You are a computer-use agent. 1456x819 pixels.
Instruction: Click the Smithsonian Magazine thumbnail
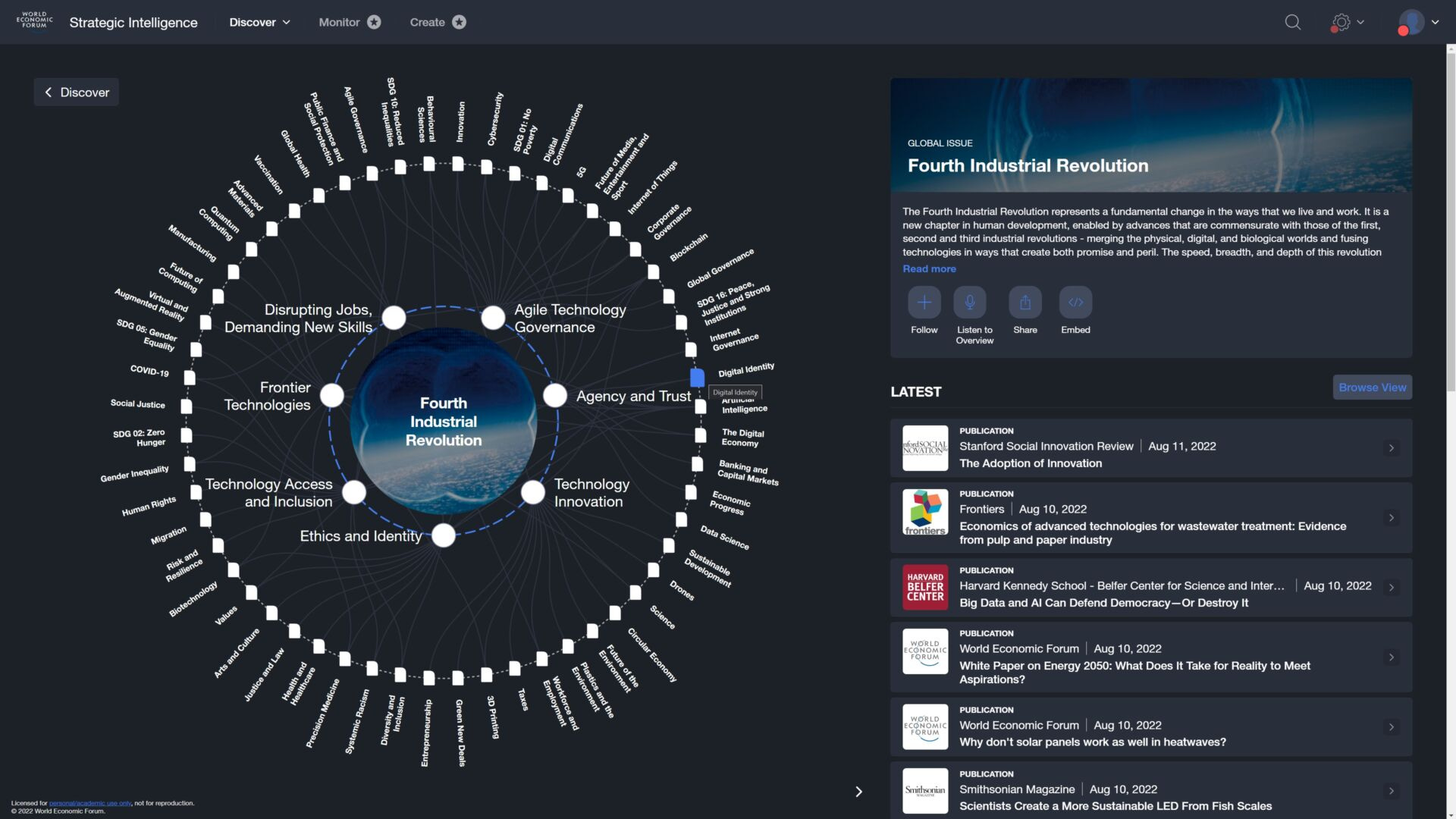point(925,791)
